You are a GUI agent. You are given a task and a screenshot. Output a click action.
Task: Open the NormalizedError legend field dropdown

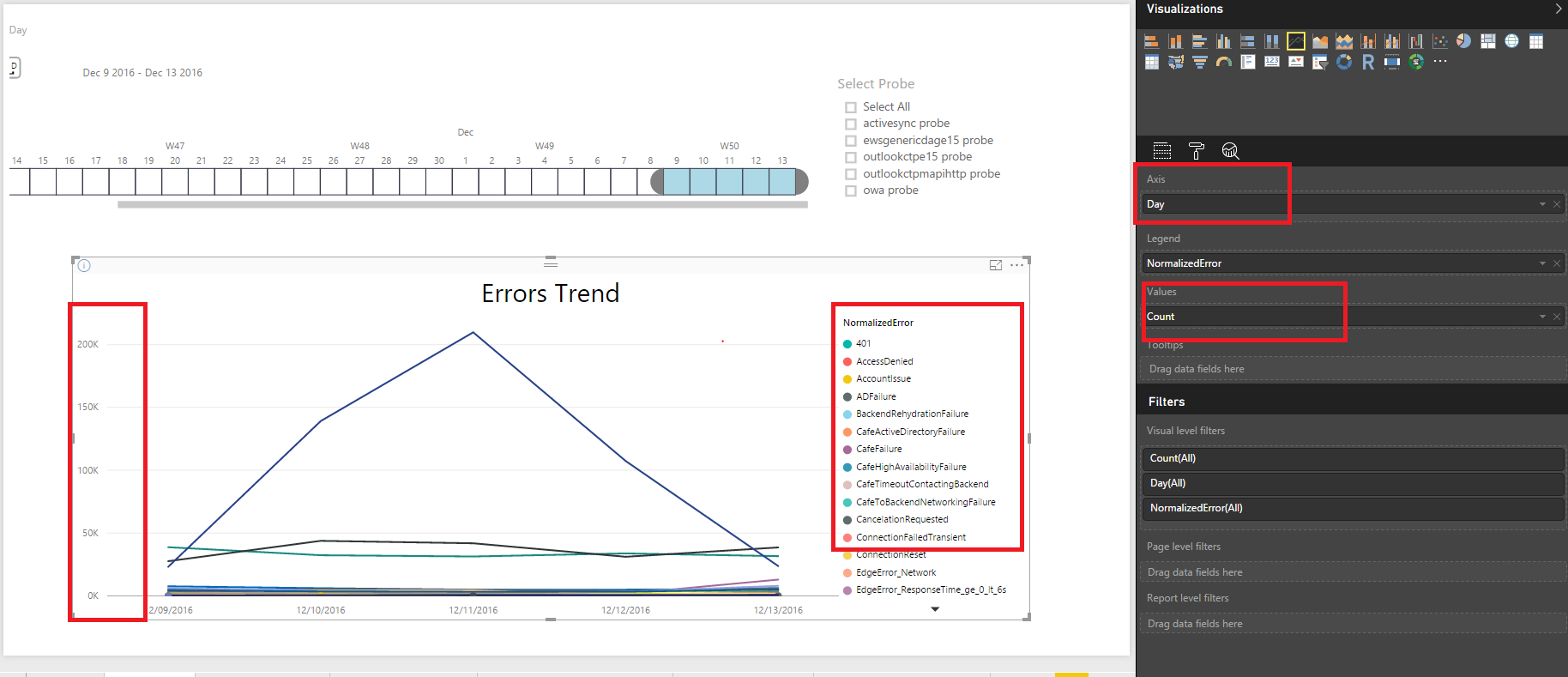click(1542, 263)
